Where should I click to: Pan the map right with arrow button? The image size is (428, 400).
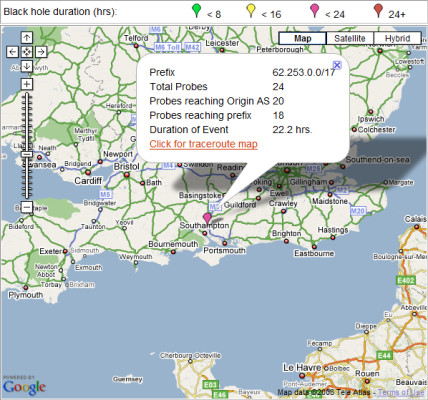coord(41,52)
